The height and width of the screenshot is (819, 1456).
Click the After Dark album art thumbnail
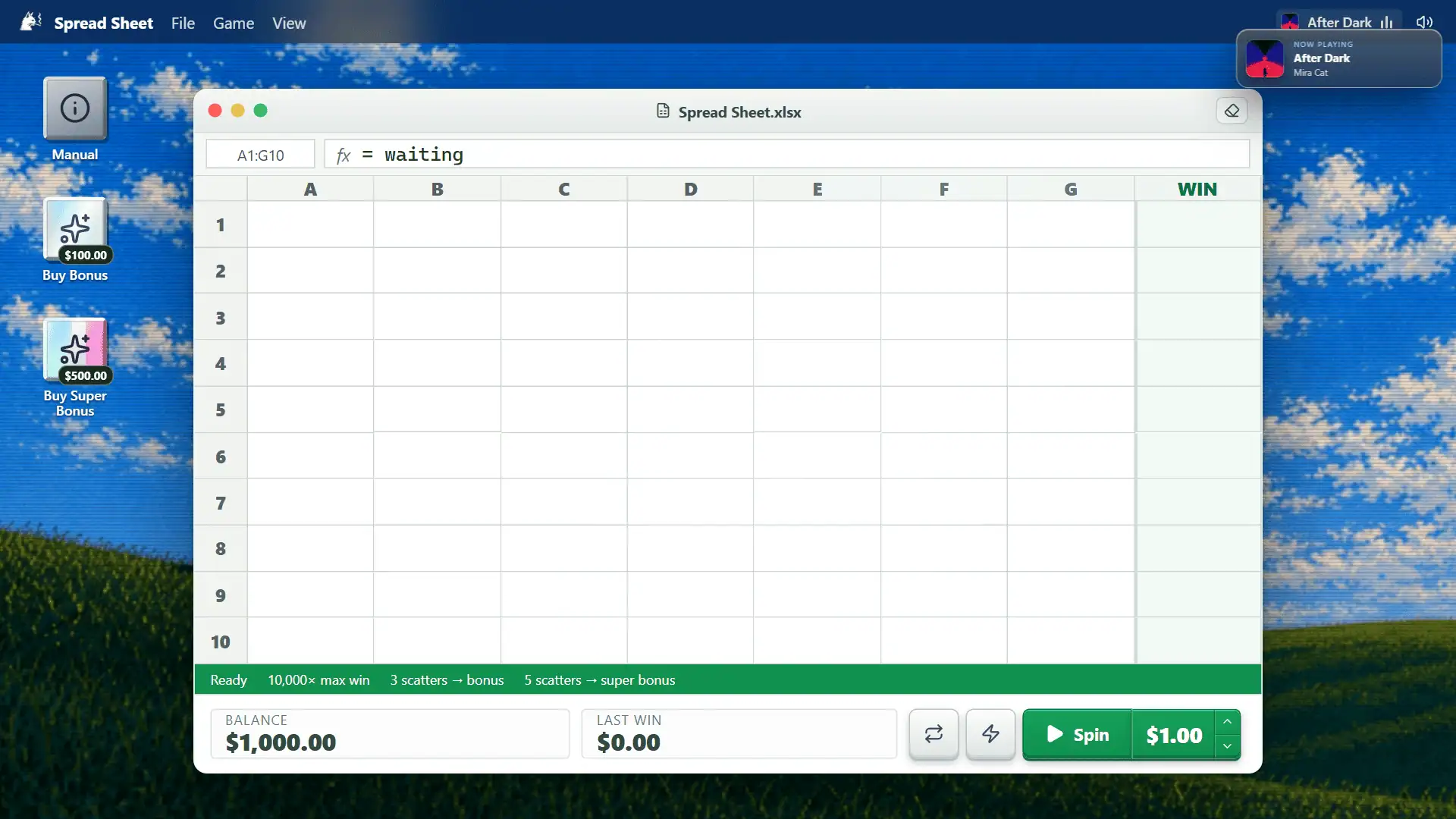point(1265,58)
